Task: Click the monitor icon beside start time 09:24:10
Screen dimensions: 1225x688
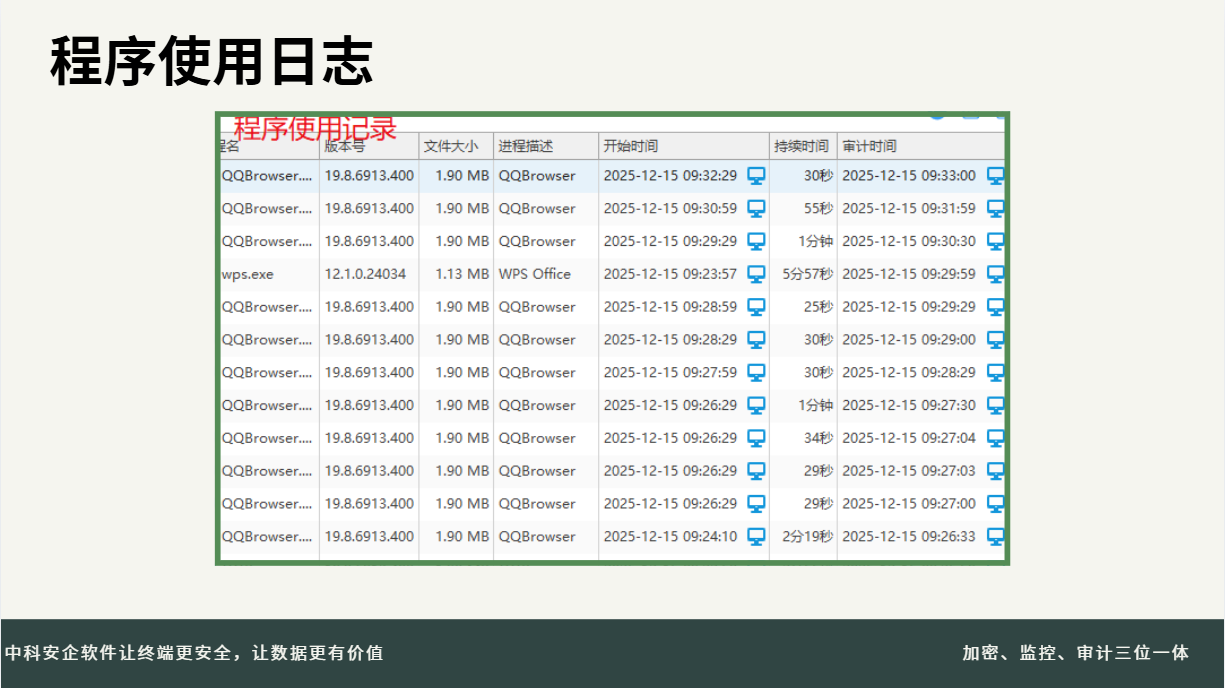Action: pyautogui.click(x=757, y=537)
